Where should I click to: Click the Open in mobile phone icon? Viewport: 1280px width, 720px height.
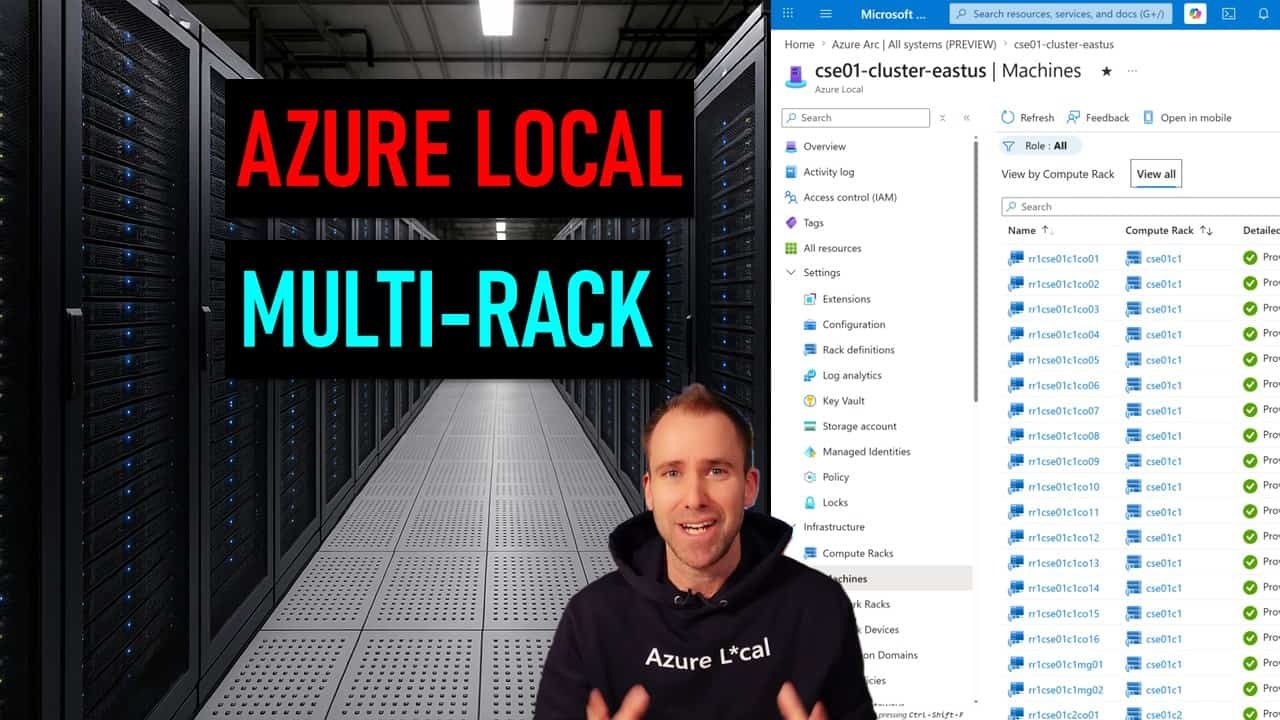(1148, 118)
